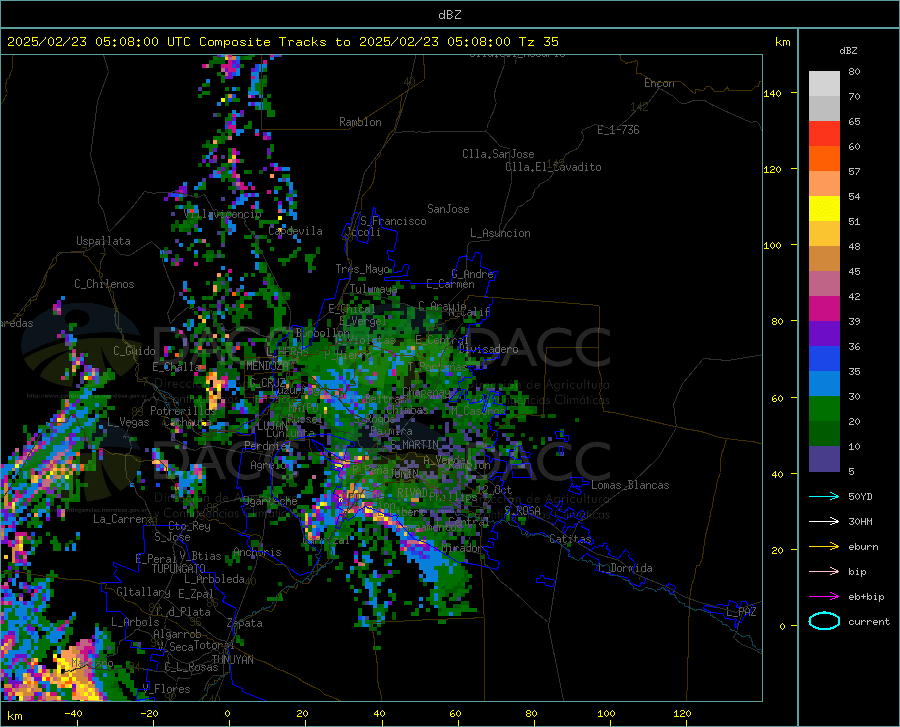Click the 'dBZ' heading above the color scale

(x=848, y=50)
